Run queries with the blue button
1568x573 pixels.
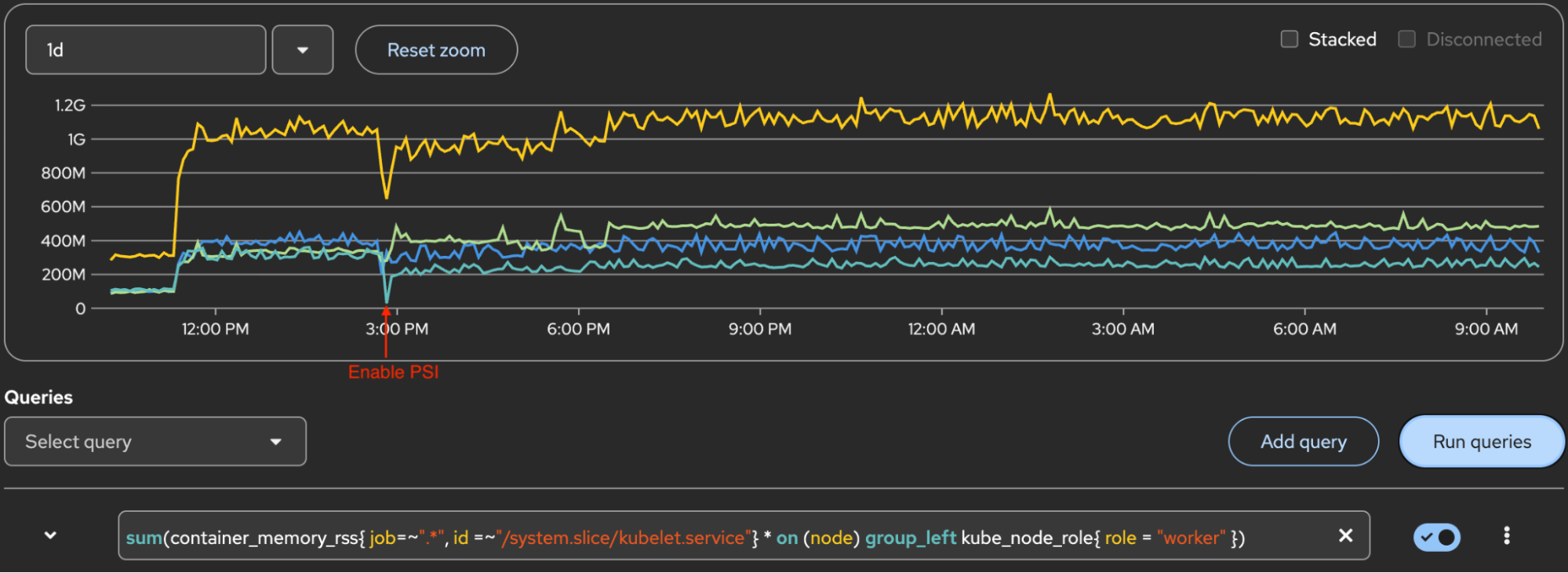click(x=1481, y=442)
